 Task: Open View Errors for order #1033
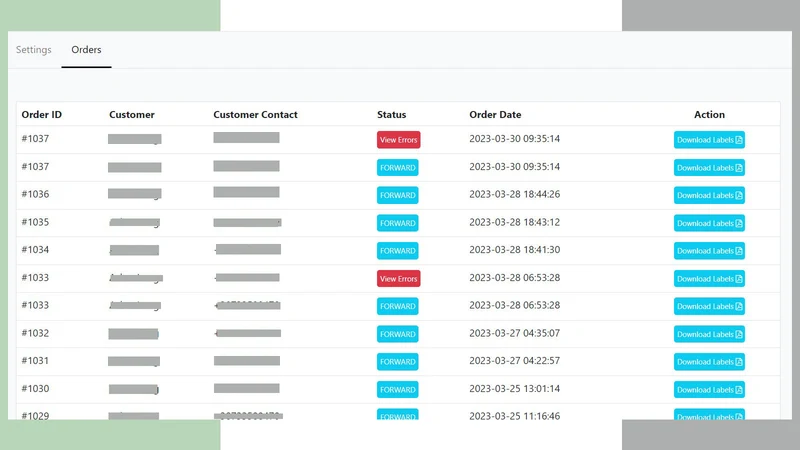click(398, 279)
